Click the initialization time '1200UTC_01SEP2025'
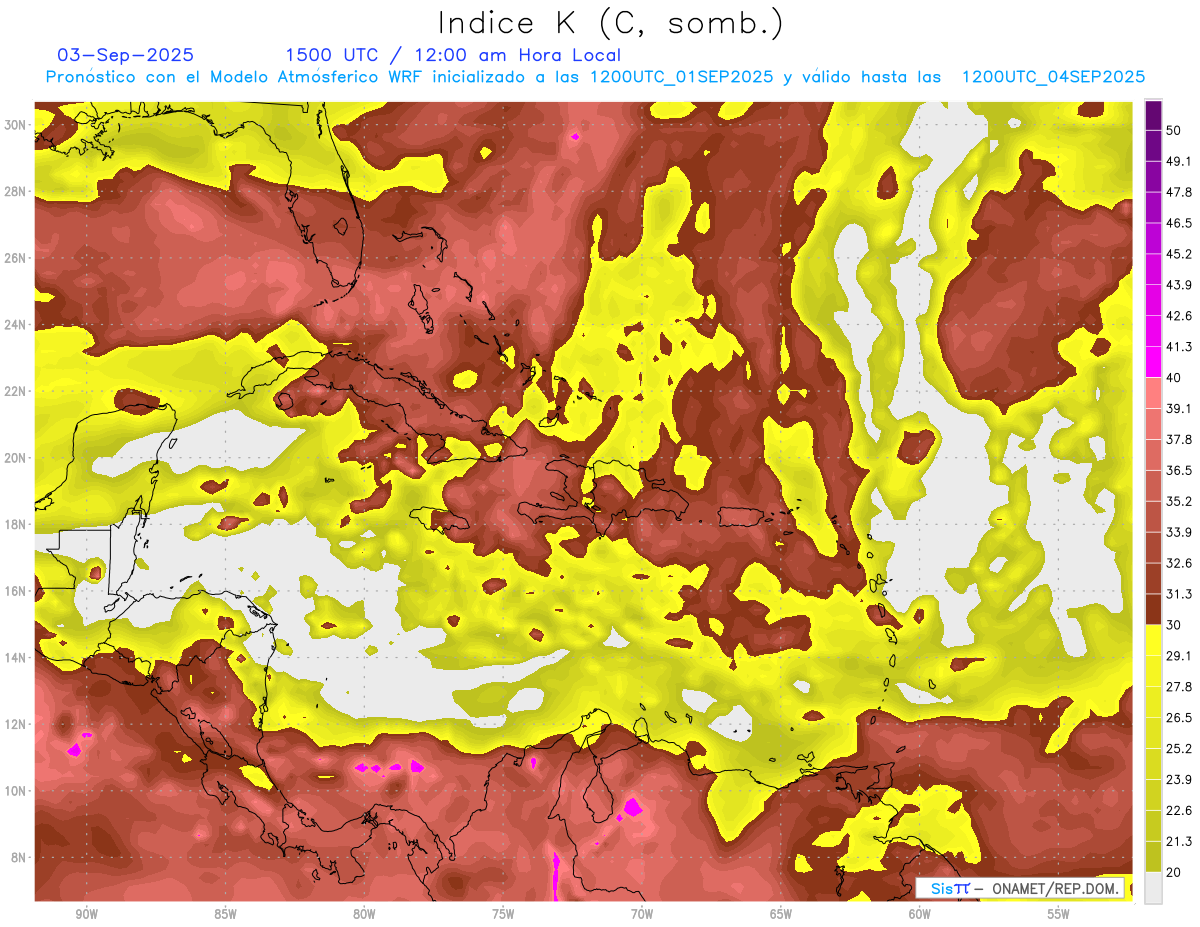The height and width of the screenshot is (927, 1200). click(x=681, y=77)
